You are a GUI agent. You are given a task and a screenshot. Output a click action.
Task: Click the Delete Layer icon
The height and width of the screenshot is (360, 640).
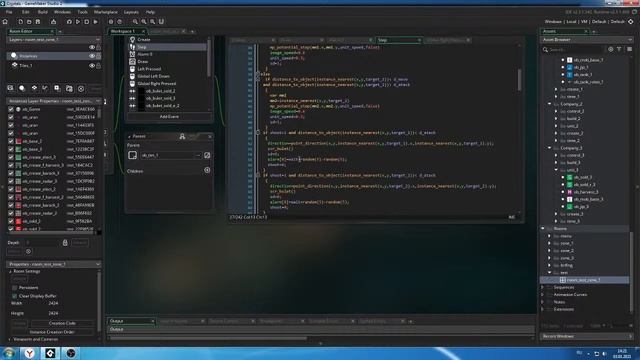pyautogui.click(x=81, y=88)
